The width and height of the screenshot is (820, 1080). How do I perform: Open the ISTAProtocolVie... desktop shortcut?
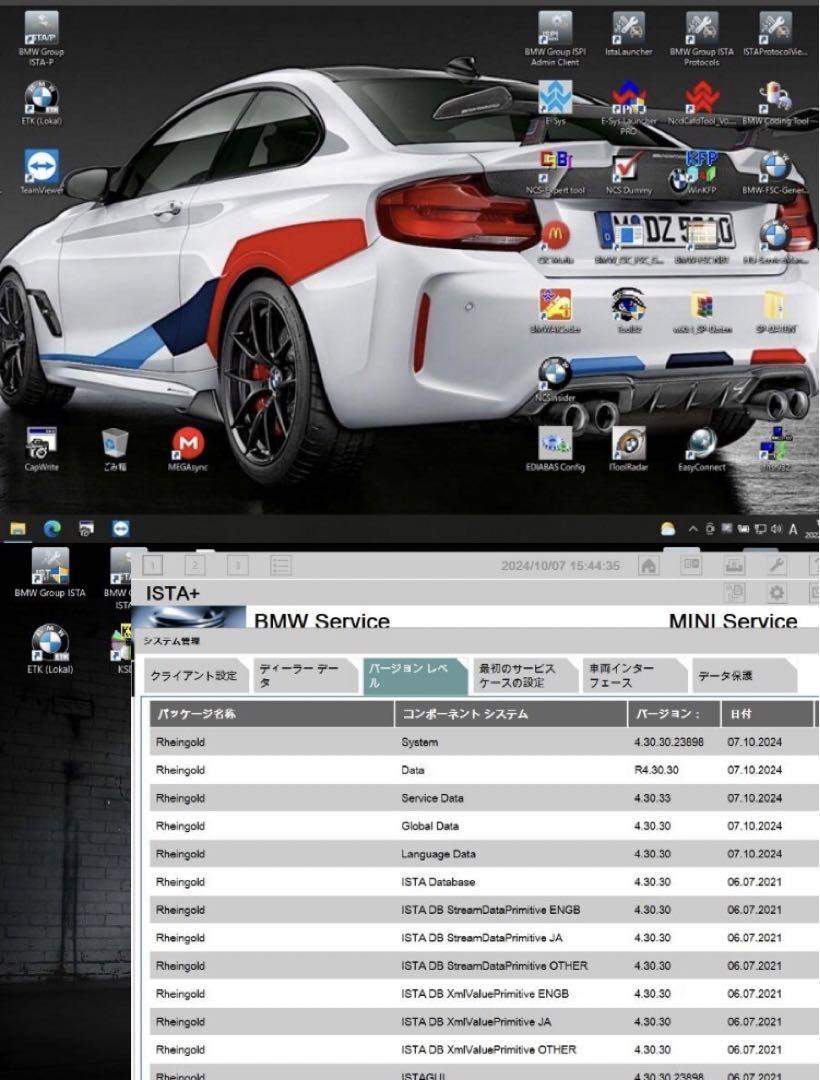point(775,34)
